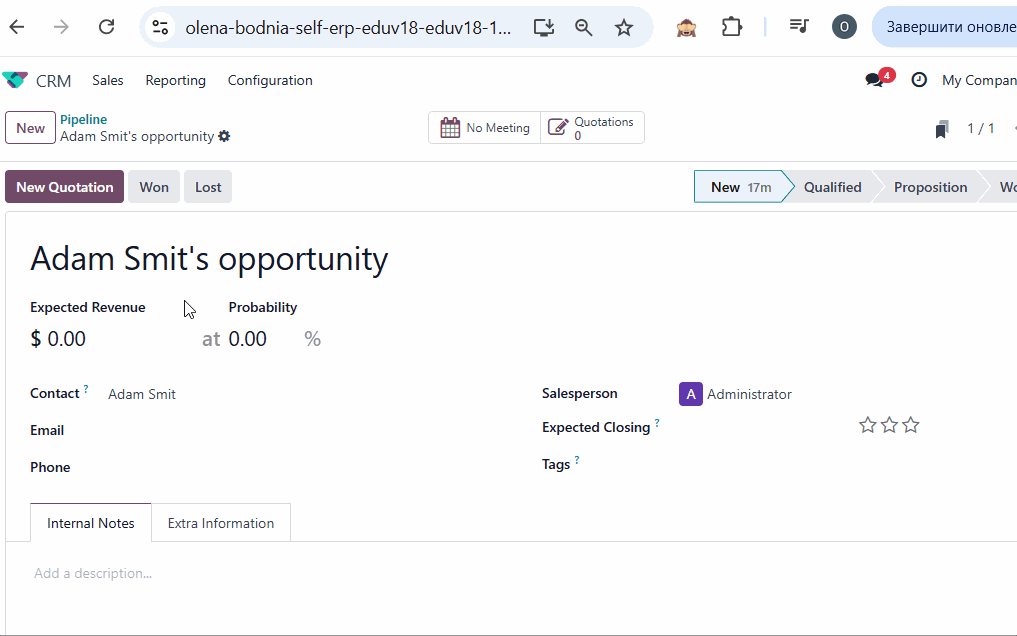Open the browser extensions puzzle icon
The width and height of the screenshot is (1017, 636).
[732, 27]
